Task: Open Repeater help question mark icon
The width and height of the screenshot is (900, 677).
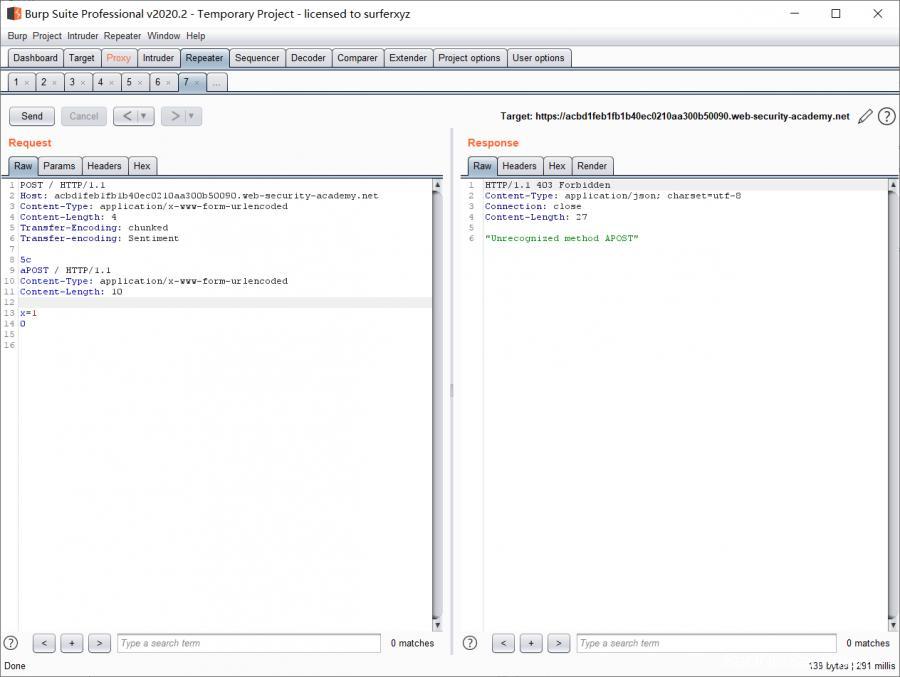Action: 886,117
